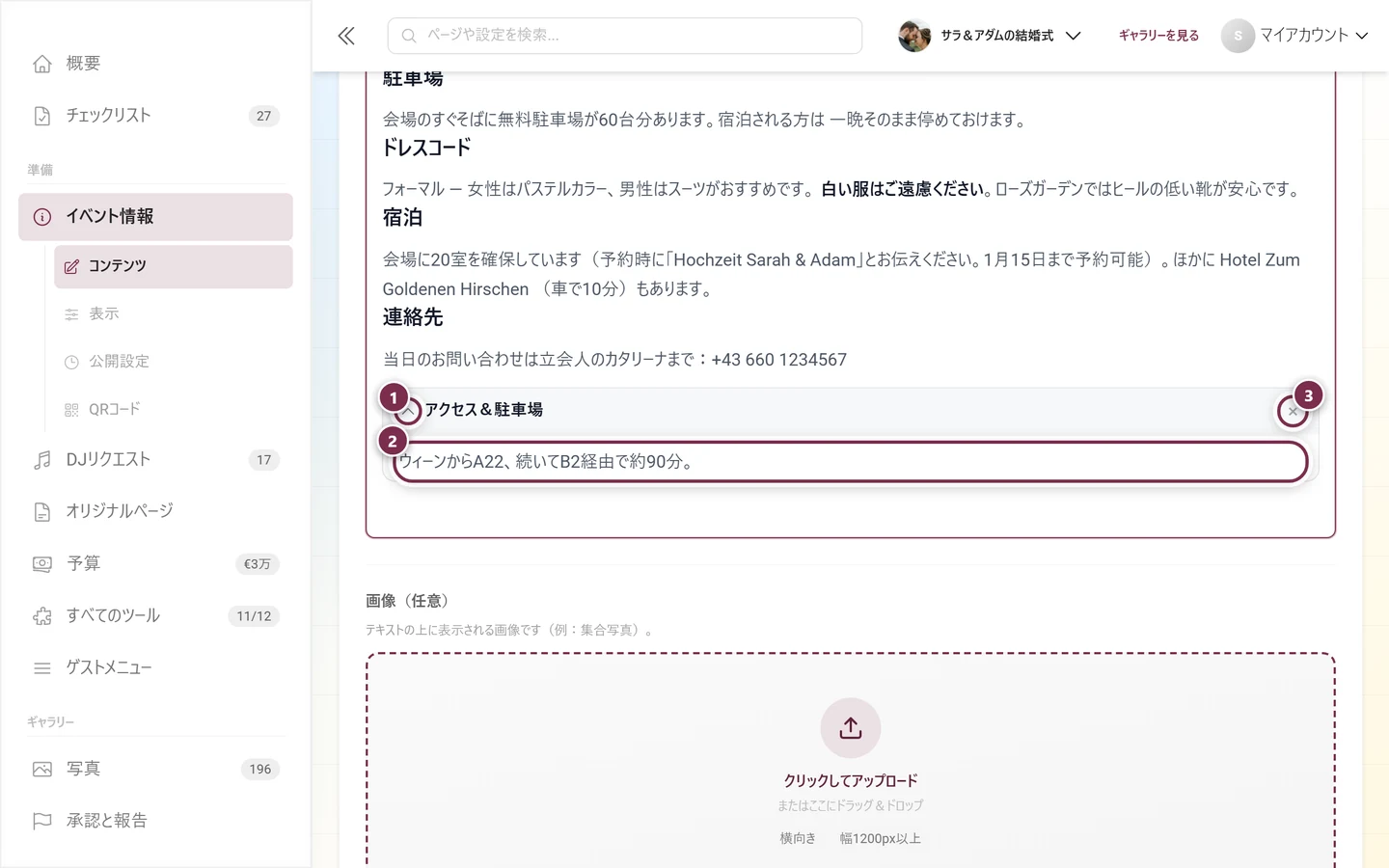Click the puzzle icon beside すべてのツール

(x=42, y=615)
